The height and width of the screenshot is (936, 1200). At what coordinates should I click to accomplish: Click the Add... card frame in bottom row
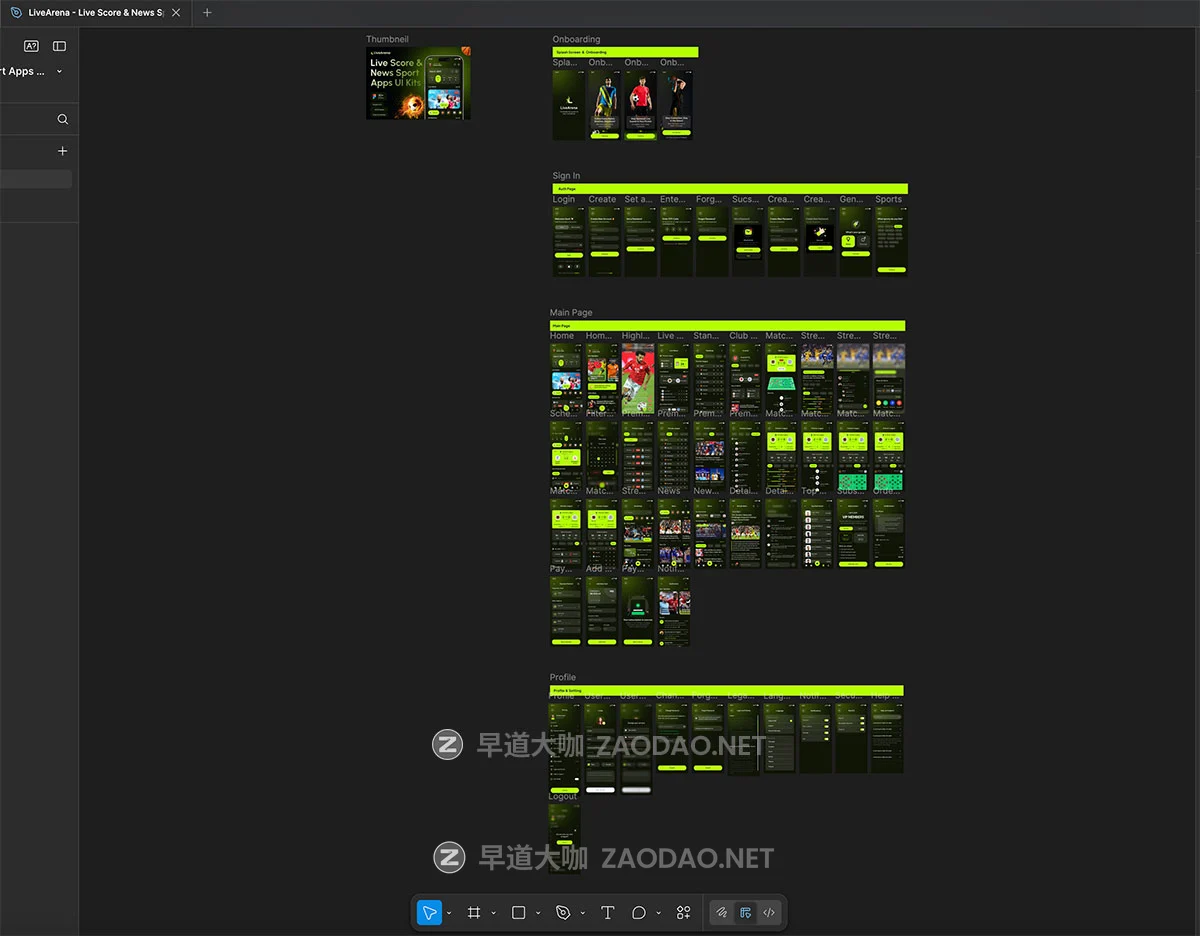(x=601, y=610)
